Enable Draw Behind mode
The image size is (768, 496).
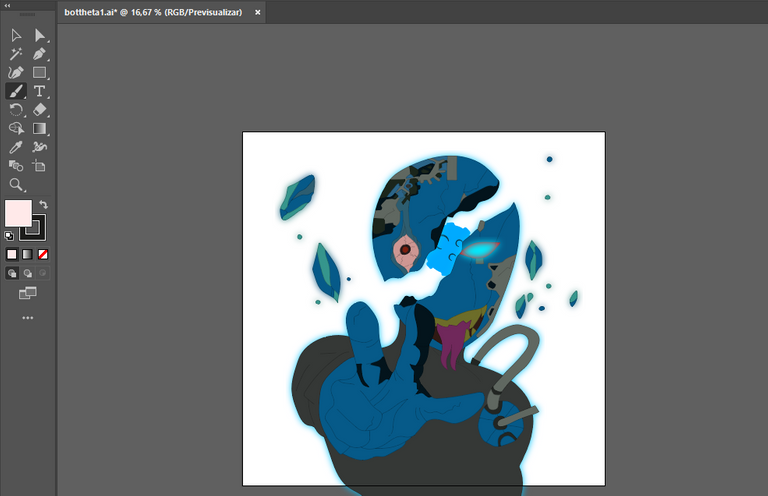[x=27, y=273]
